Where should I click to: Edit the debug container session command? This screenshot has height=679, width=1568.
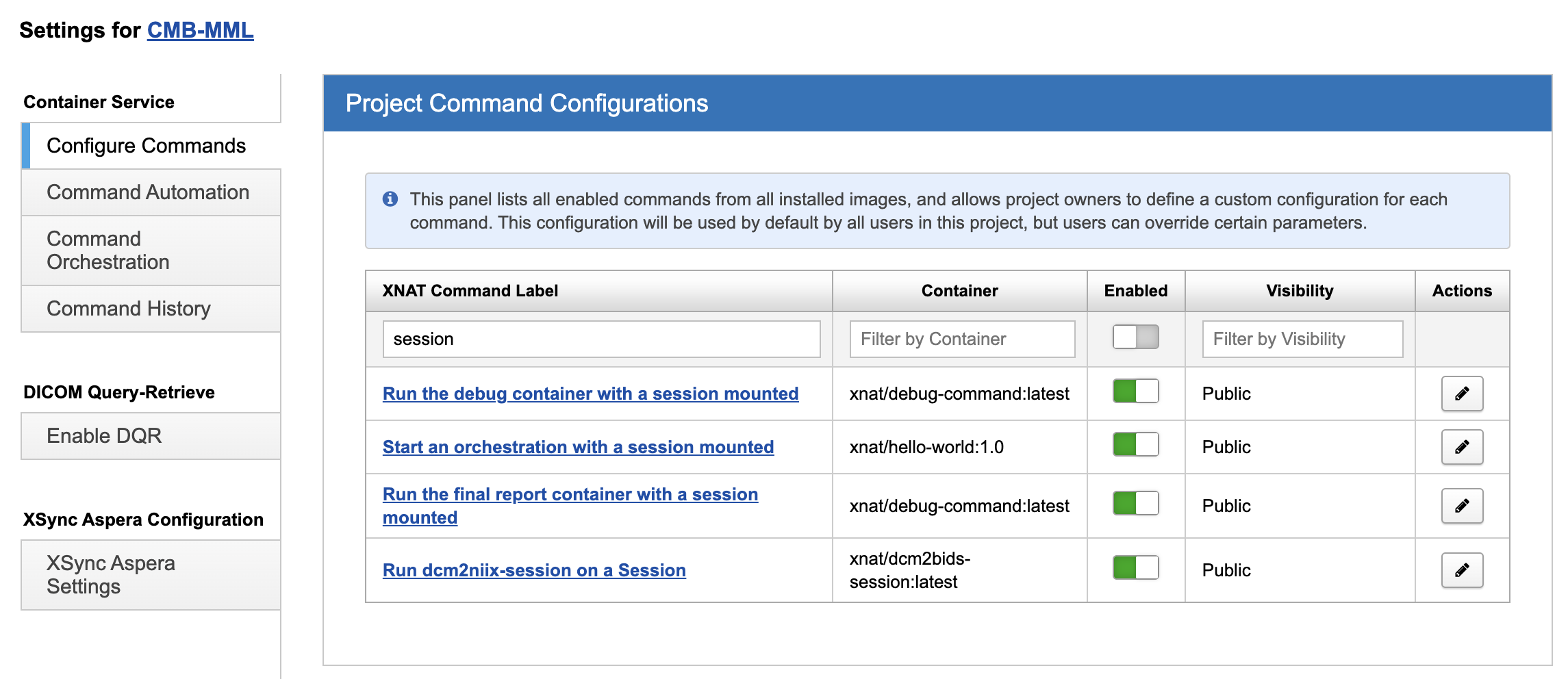1462,394
